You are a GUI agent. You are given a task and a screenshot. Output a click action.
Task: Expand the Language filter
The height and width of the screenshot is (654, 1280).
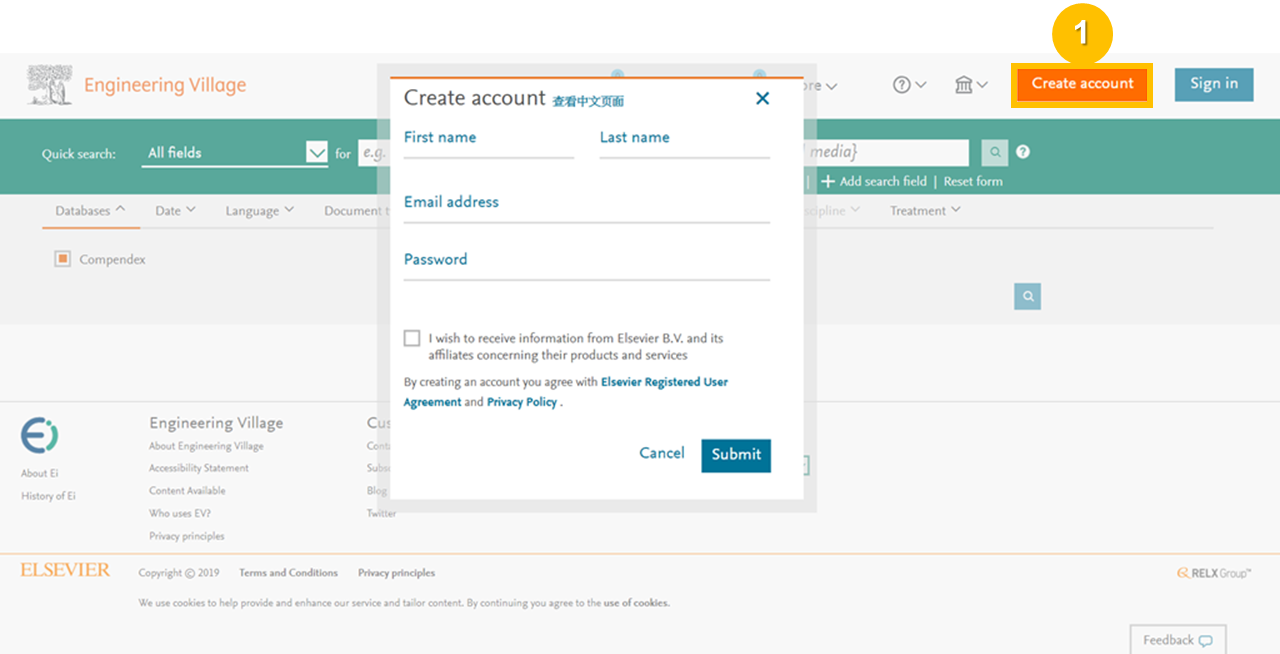pyautogui.click(x=259, y=211)
